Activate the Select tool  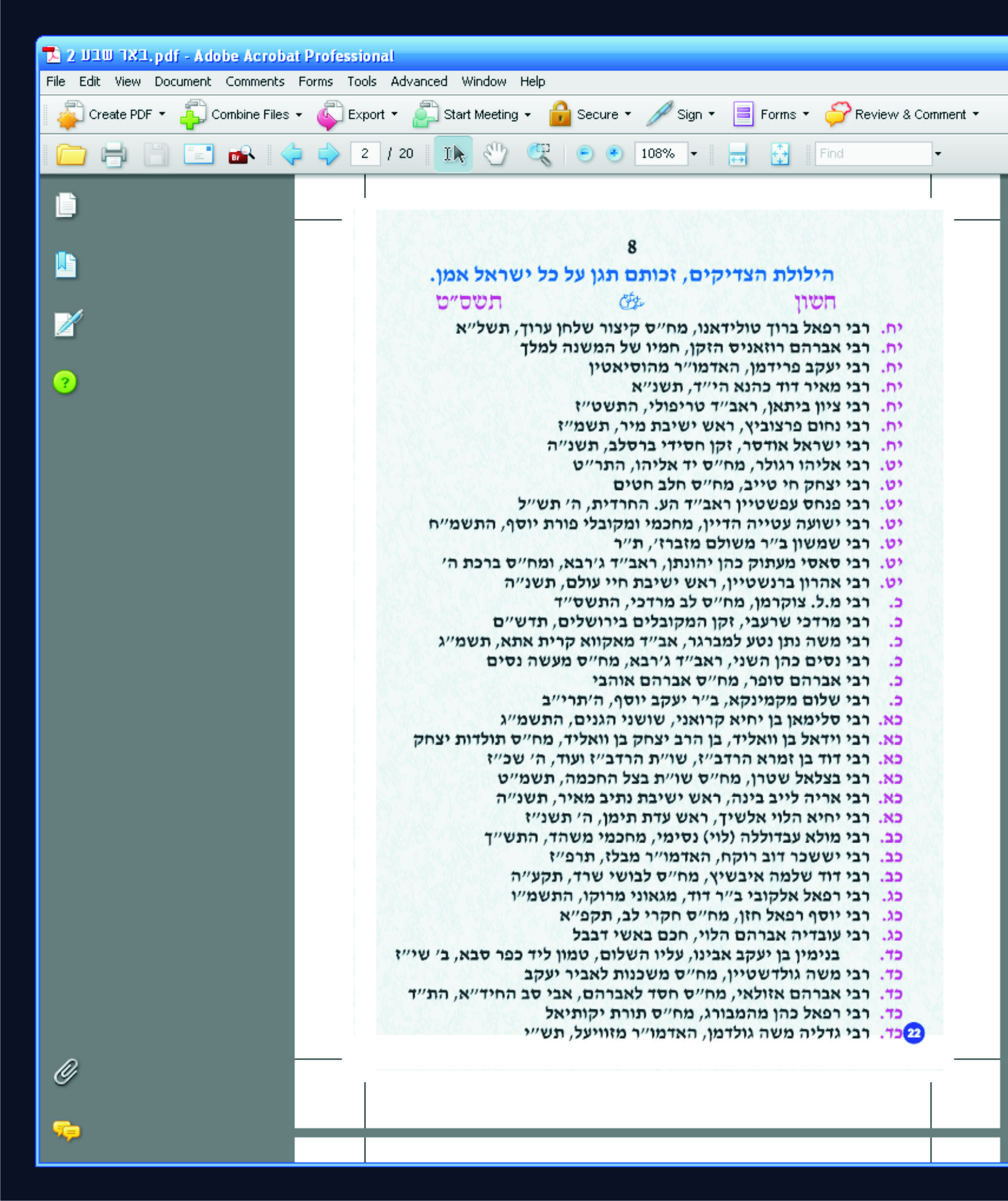point(454,154)
